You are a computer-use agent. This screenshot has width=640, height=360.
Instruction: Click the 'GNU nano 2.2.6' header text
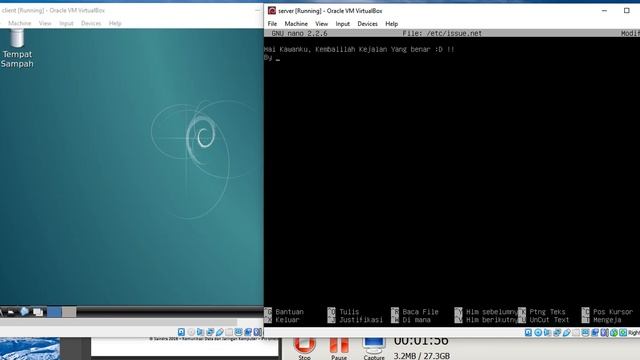point(300,33)
